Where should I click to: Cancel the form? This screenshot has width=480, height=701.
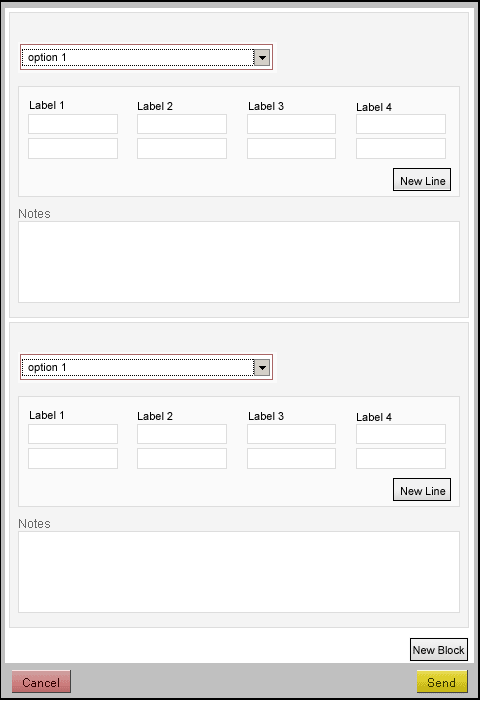(41, 682)
